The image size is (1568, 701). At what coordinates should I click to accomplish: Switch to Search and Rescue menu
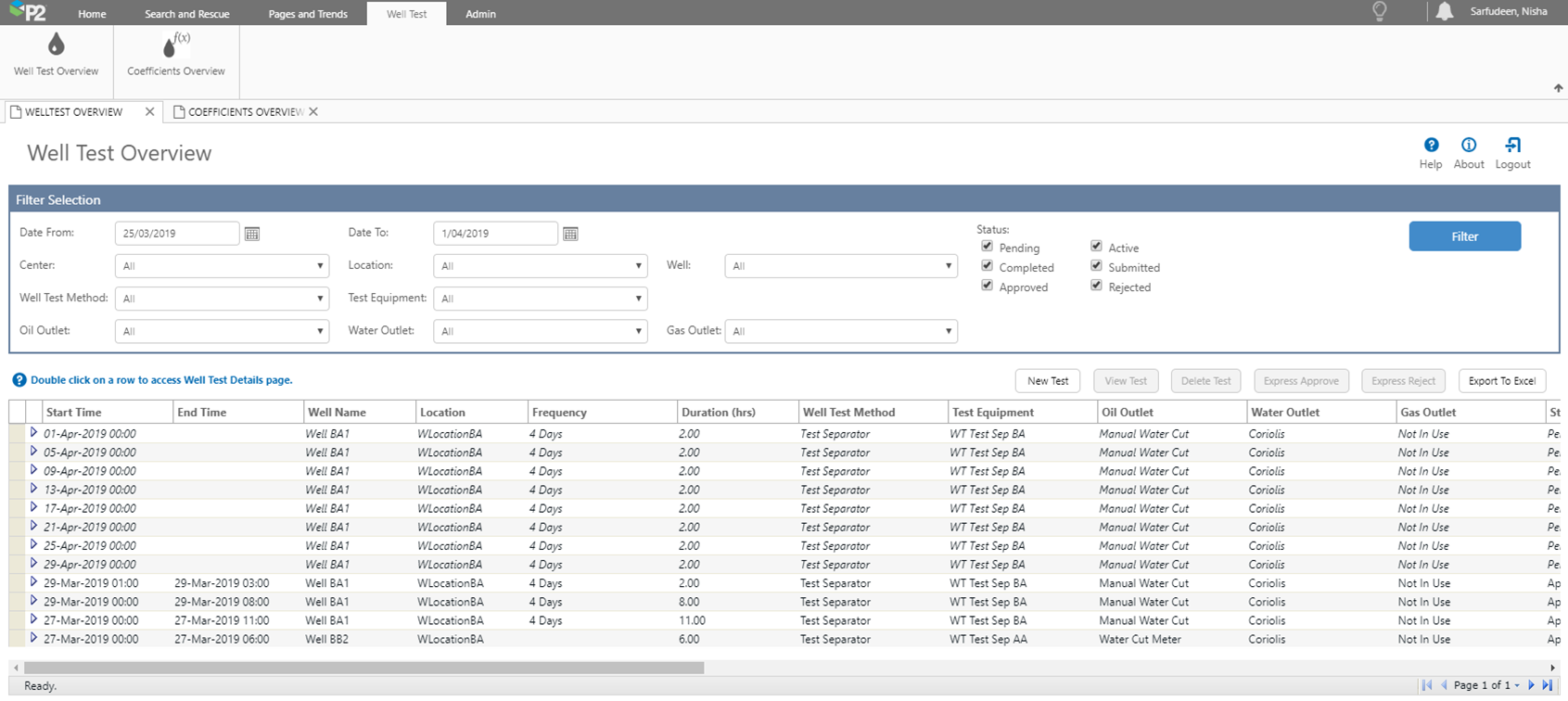pos(186,14)
